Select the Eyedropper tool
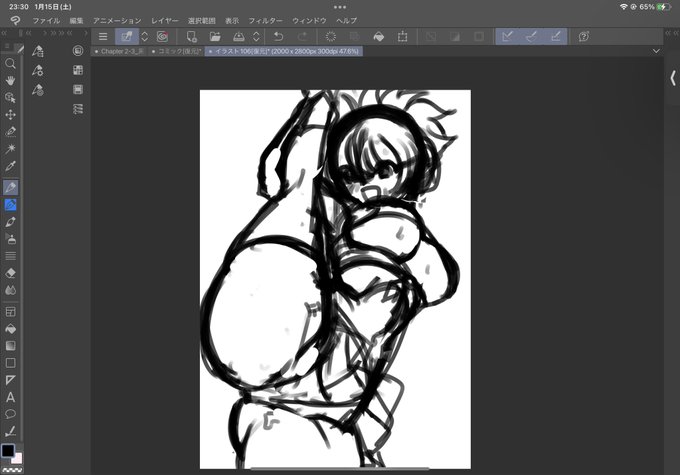Viewport: 680px width, 475px height. (10, 166)
